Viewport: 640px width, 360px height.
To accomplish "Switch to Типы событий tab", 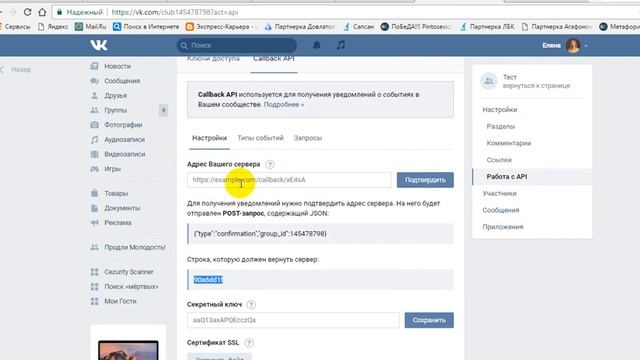I will [x=260, y=138].
